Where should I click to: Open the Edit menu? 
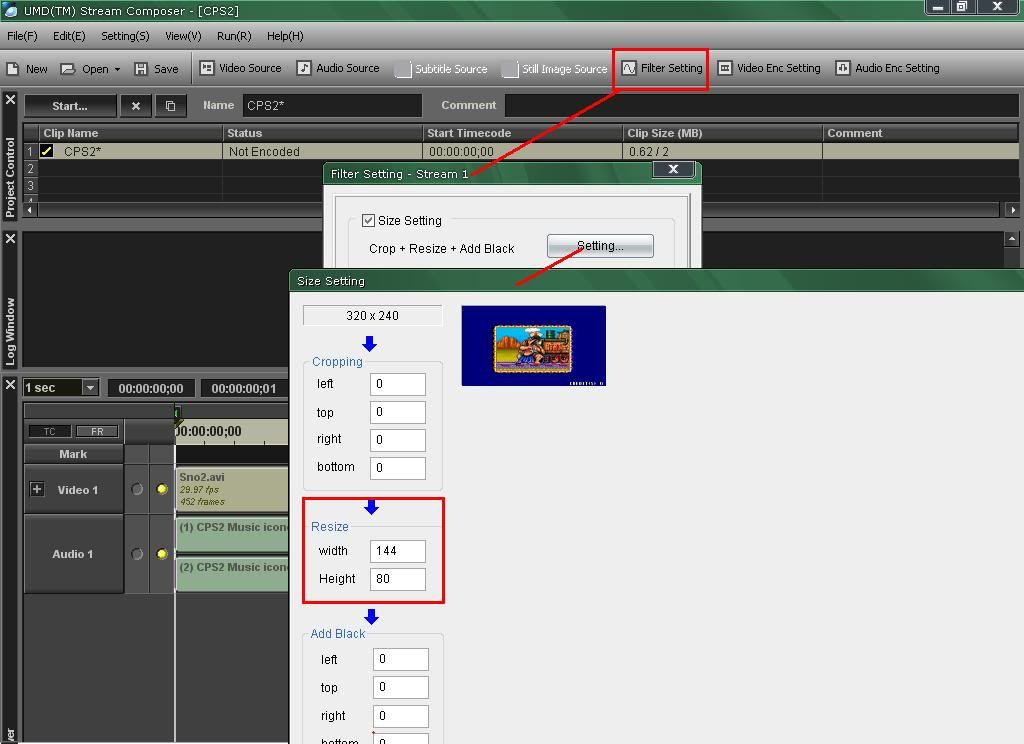[x=69, y=36]
